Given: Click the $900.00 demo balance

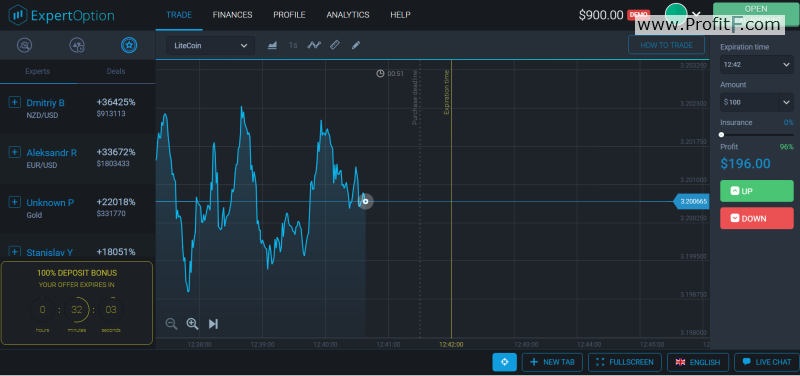Looking at the screenshot, I should [601, 15].
